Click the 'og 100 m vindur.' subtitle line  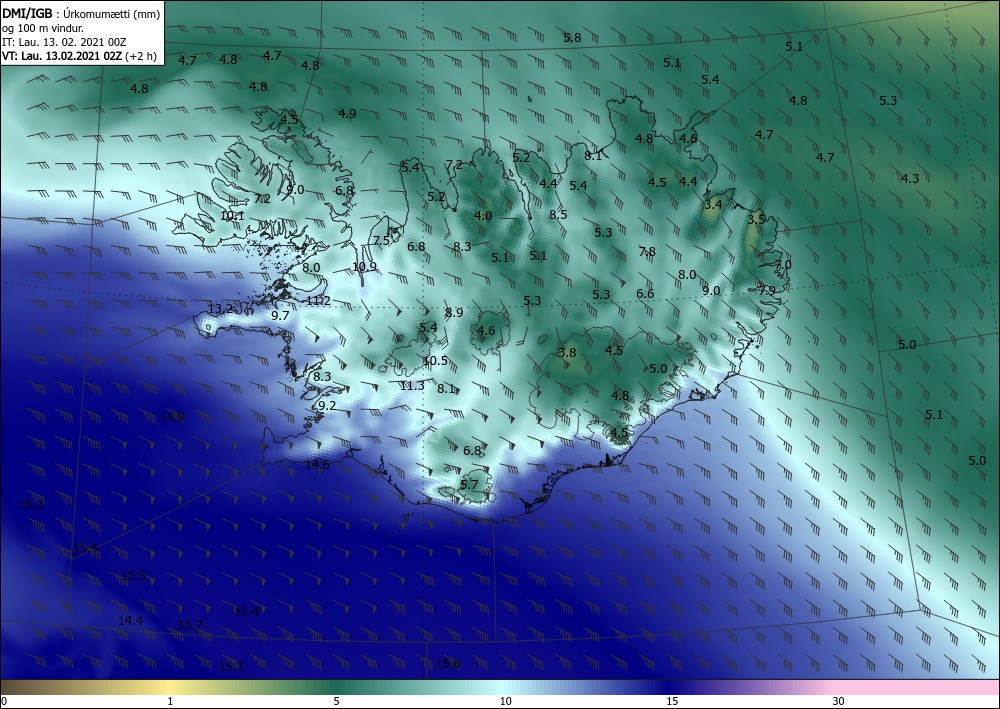pyautogui.click(x=43, y=28)
